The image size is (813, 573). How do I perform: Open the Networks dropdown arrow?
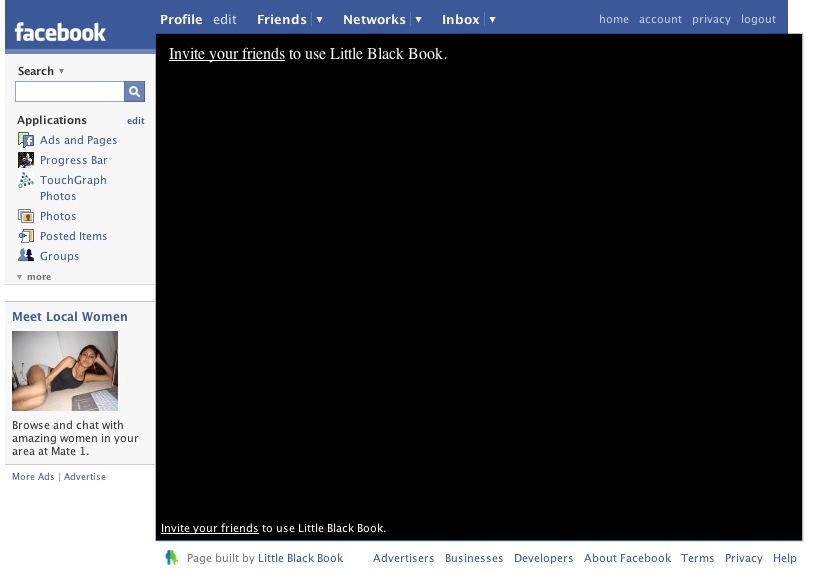[418, 20]
